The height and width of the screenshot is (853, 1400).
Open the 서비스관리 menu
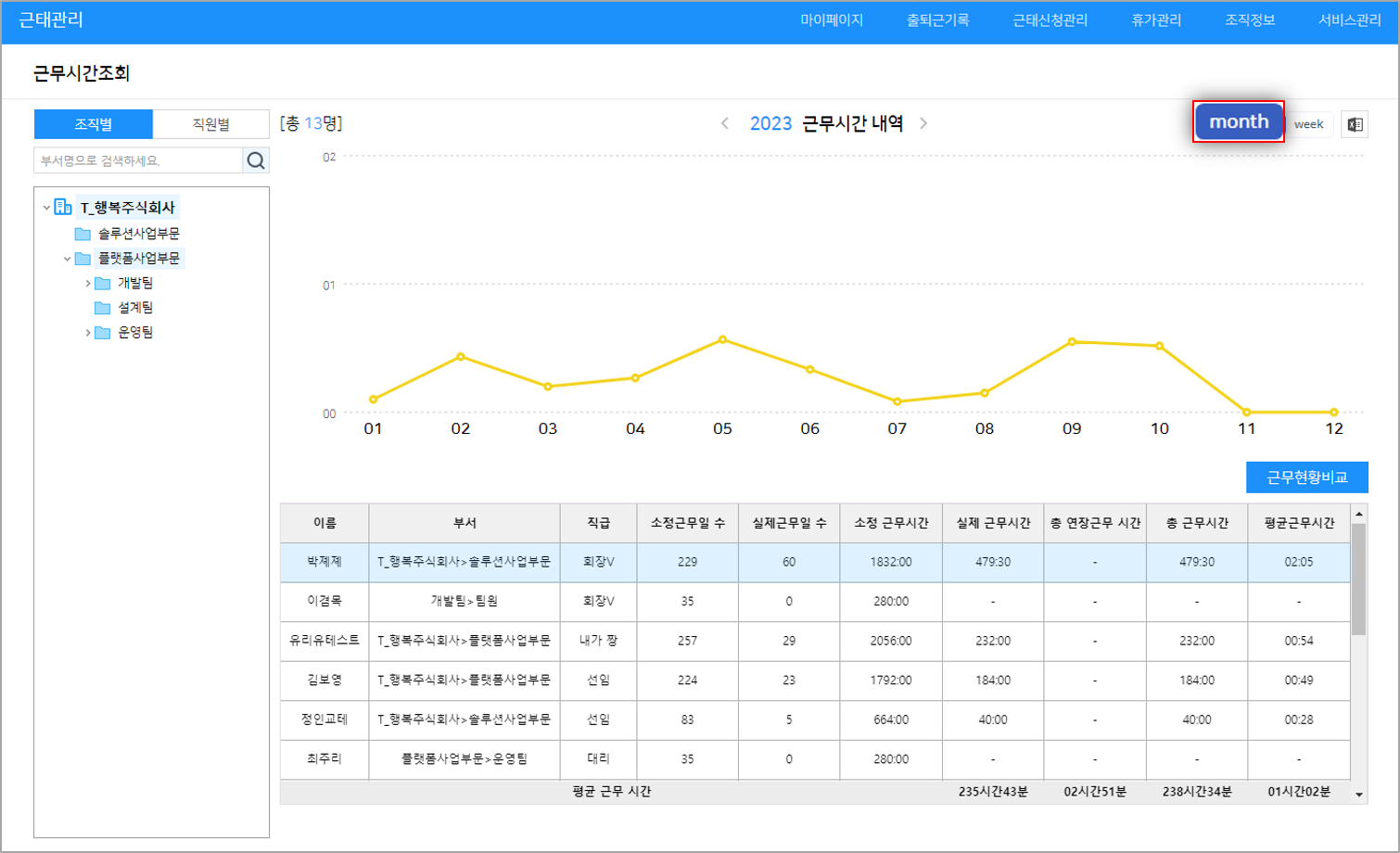pyautogui.click(x=1350, y=19)
